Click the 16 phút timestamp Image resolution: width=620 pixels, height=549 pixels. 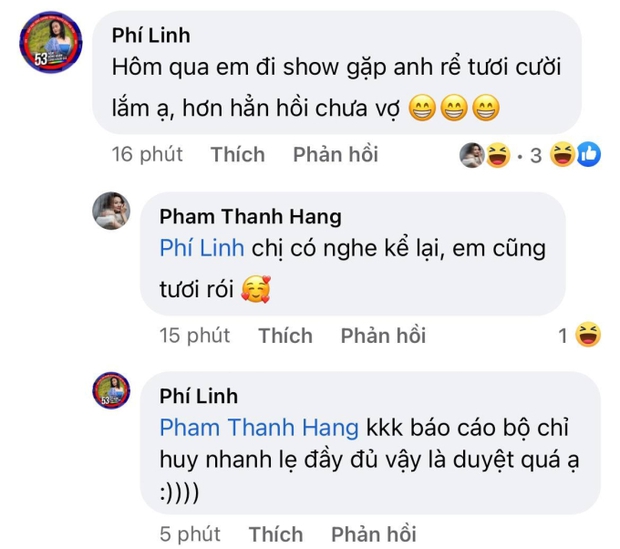[147, 154]
